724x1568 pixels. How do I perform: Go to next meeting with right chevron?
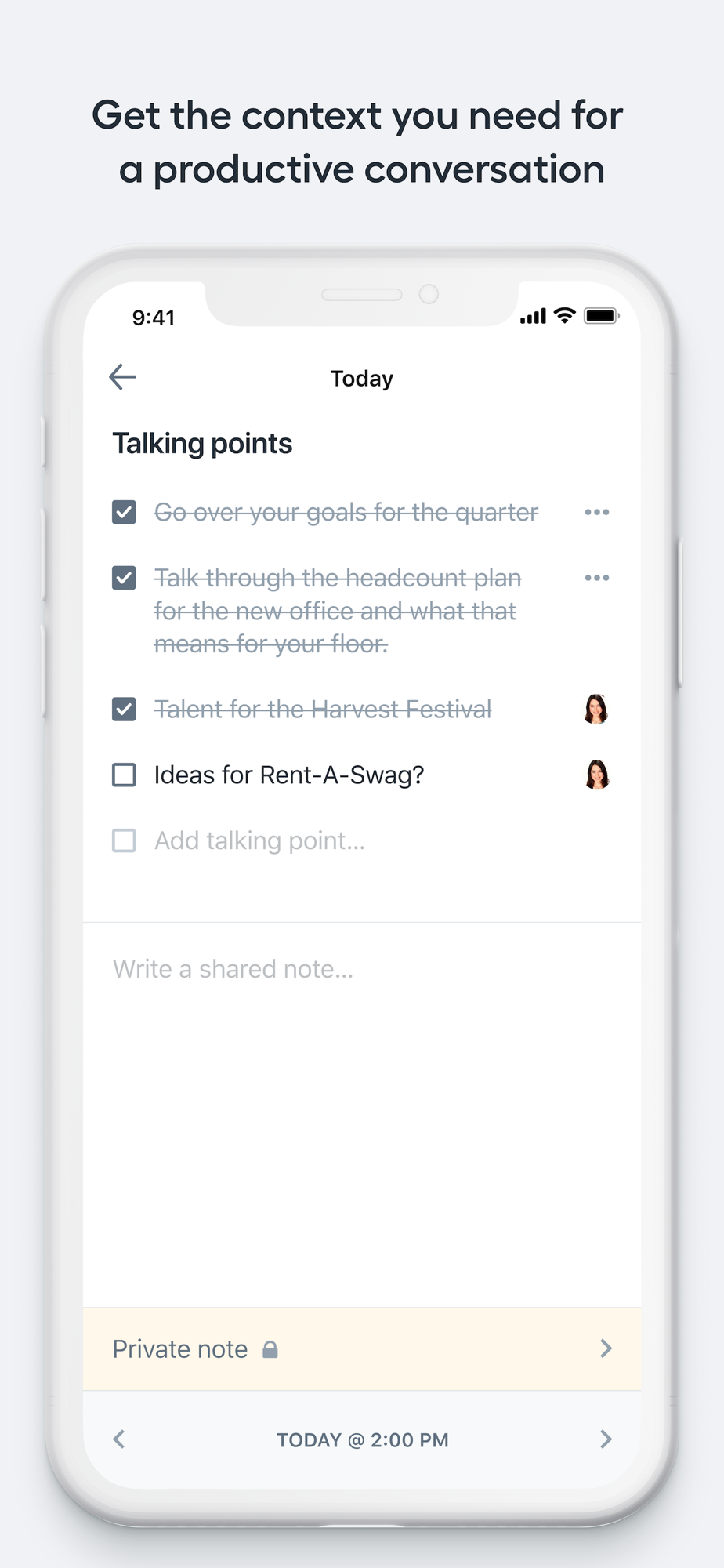[606, 1439]
